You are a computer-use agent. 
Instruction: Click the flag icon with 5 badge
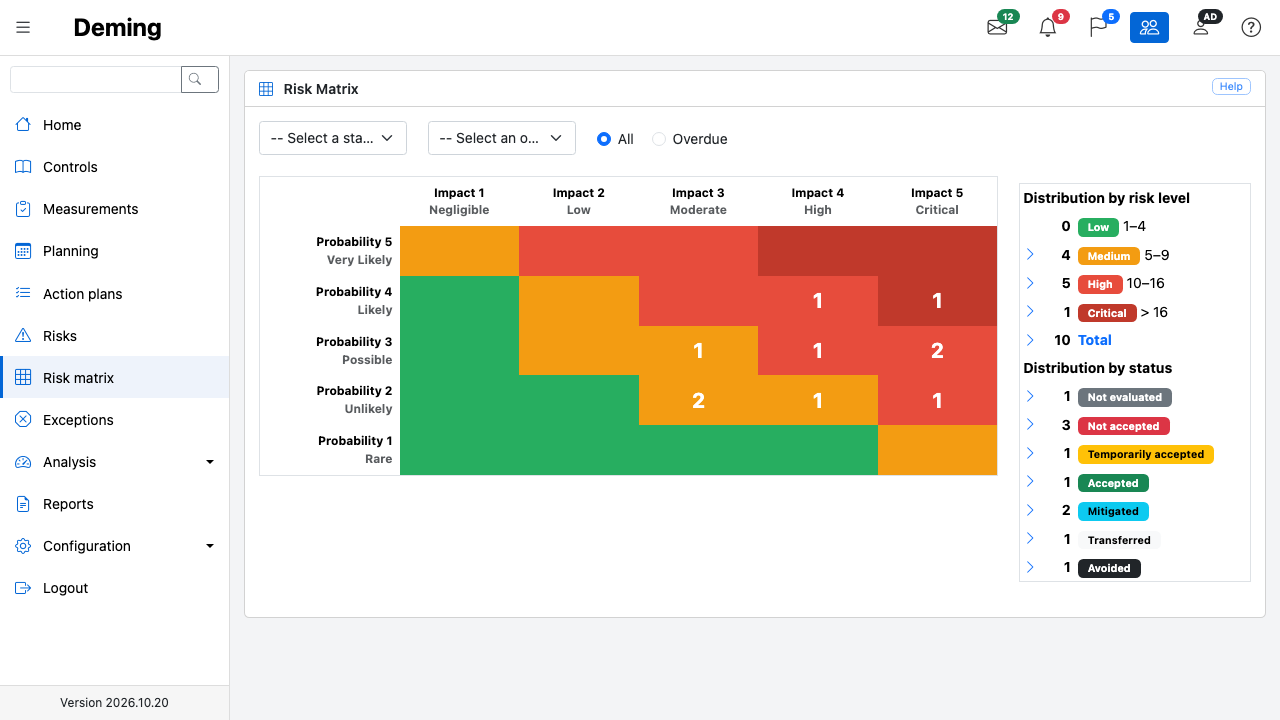(1099, 27)
